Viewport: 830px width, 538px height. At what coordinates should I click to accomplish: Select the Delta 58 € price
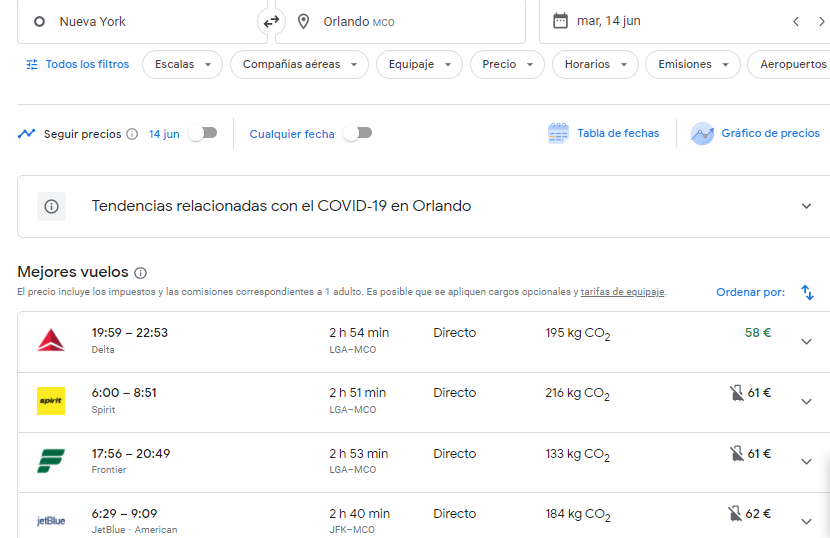(x=757, y=333)
